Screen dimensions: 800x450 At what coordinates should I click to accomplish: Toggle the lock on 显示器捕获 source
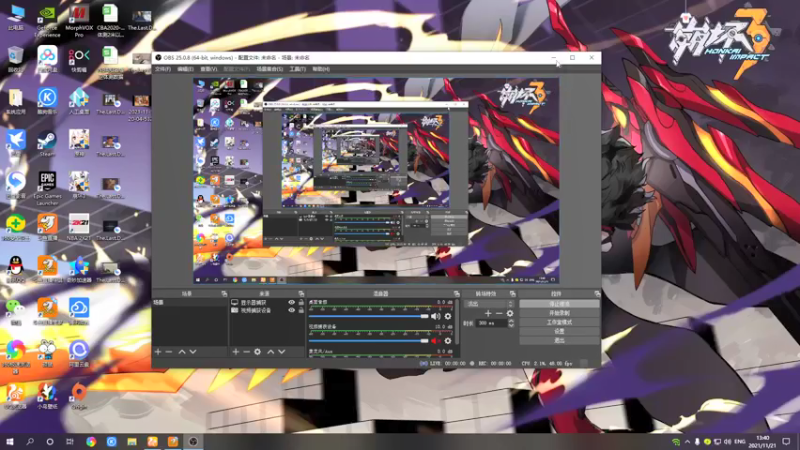pos(301,303)
